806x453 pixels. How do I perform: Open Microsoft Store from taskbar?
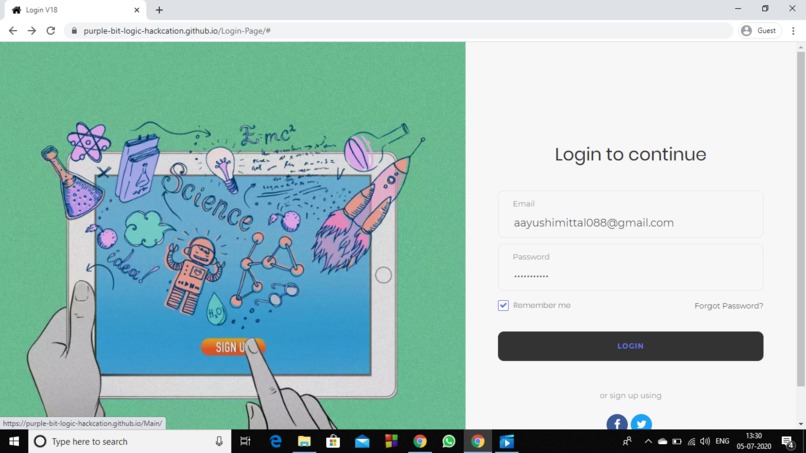coord(333,442)
